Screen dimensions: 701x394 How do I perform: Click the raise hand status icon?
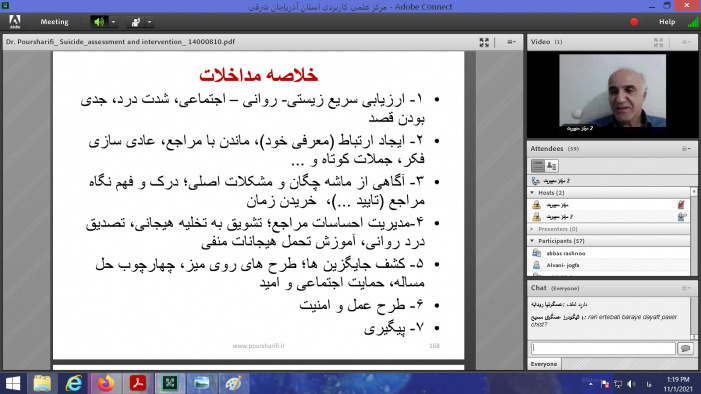135,21
